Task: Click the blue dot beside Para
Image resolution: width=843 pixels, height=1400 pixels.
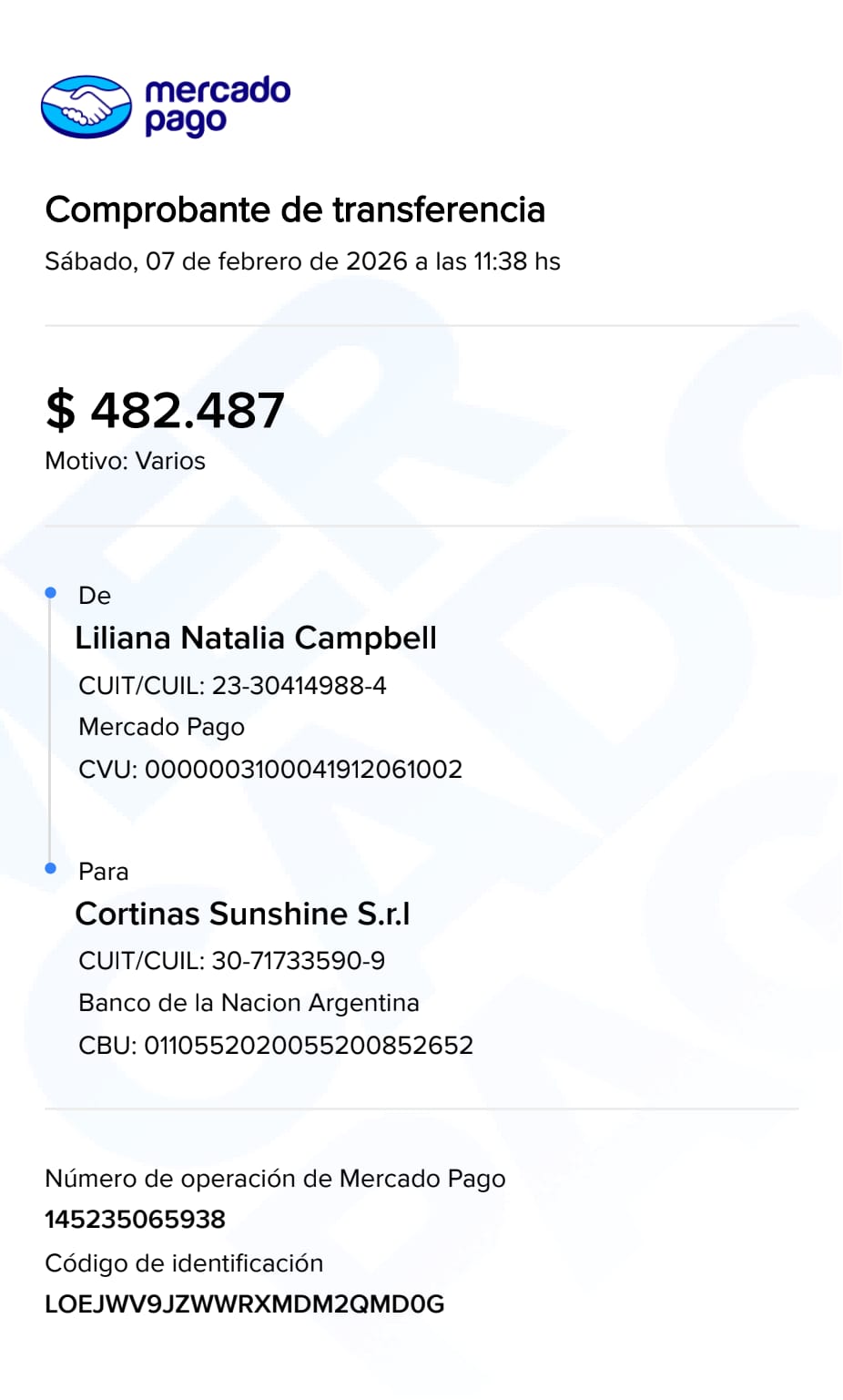Action: pos(51,868)
